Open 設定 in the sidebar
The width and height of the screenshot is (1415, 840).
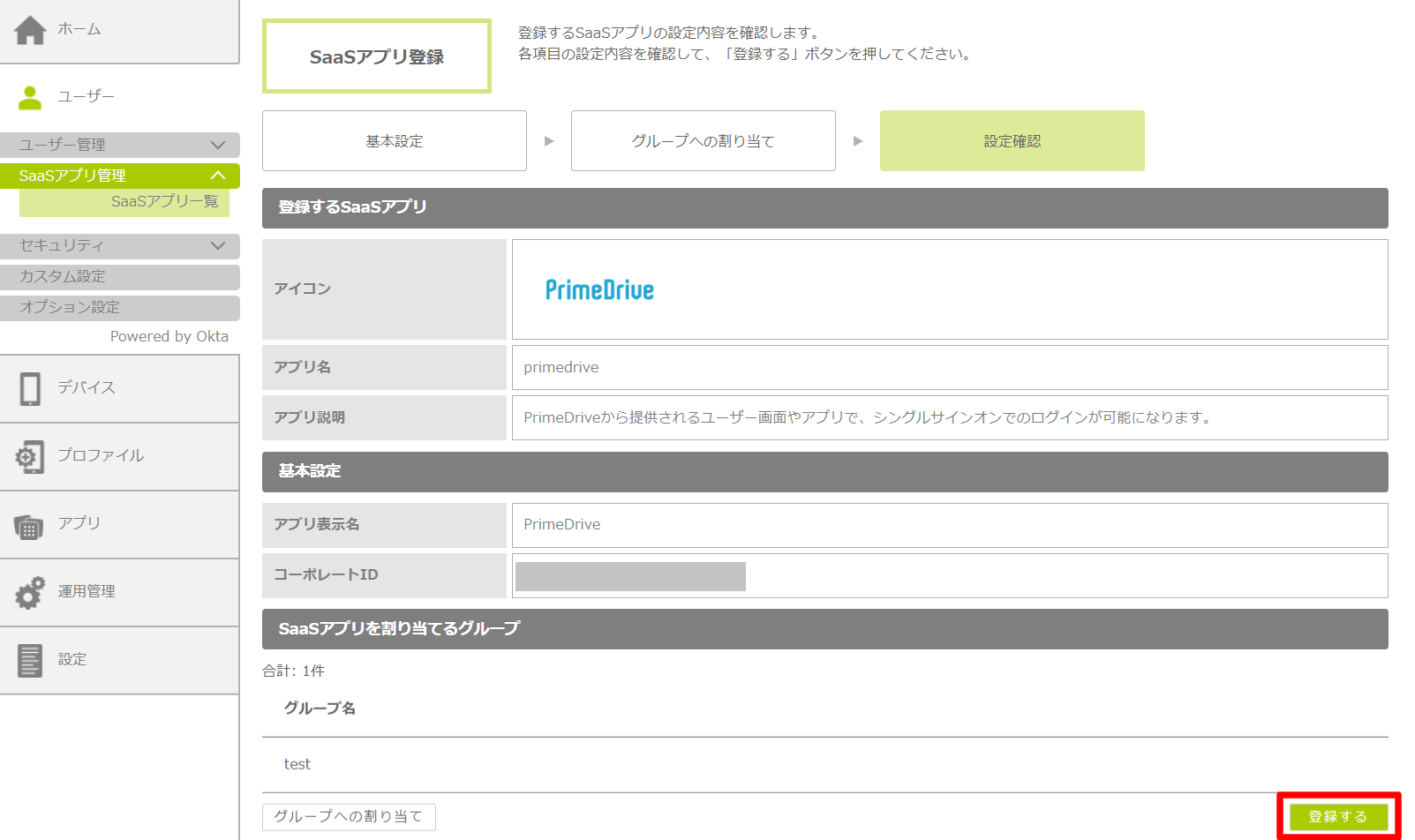(119, 660)
